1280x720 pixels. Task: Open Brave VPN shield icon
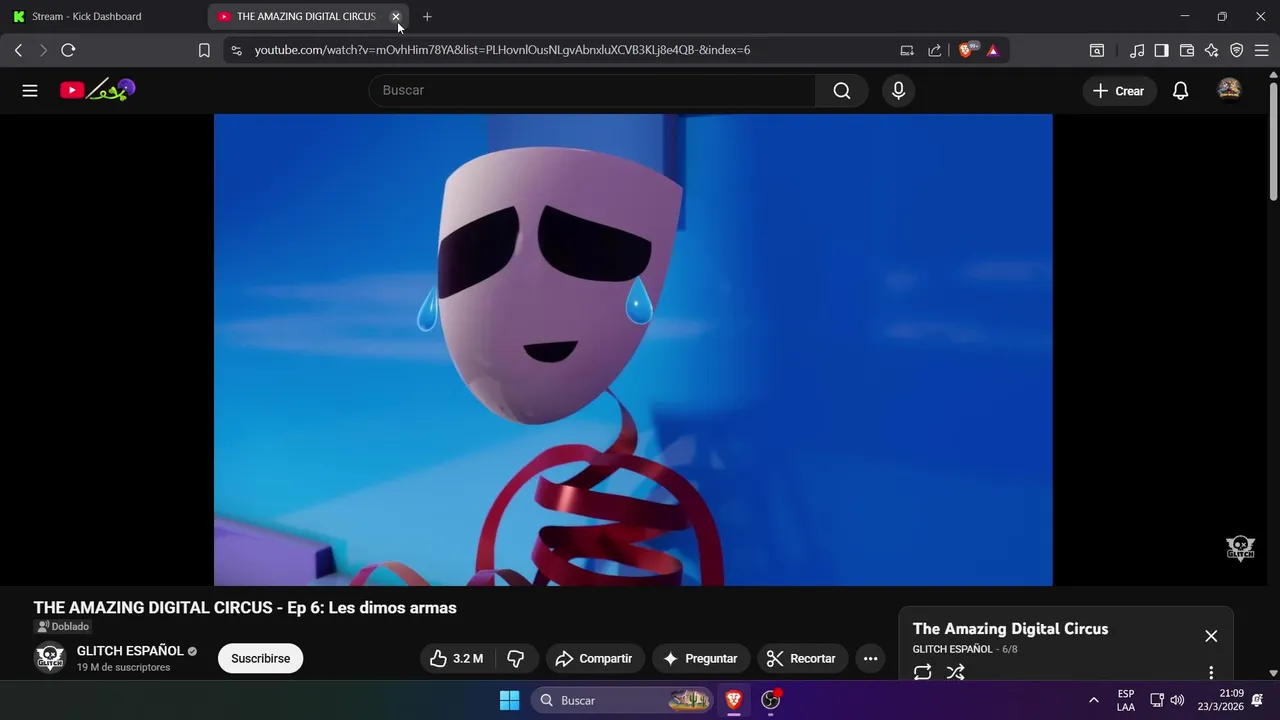[x=1237, y=50]
